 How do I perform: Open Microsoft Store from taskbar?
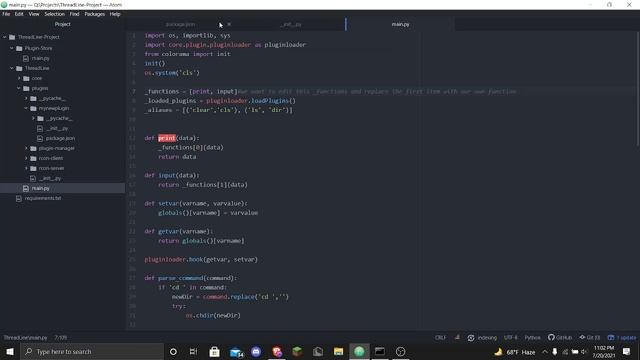click(214, 351)
